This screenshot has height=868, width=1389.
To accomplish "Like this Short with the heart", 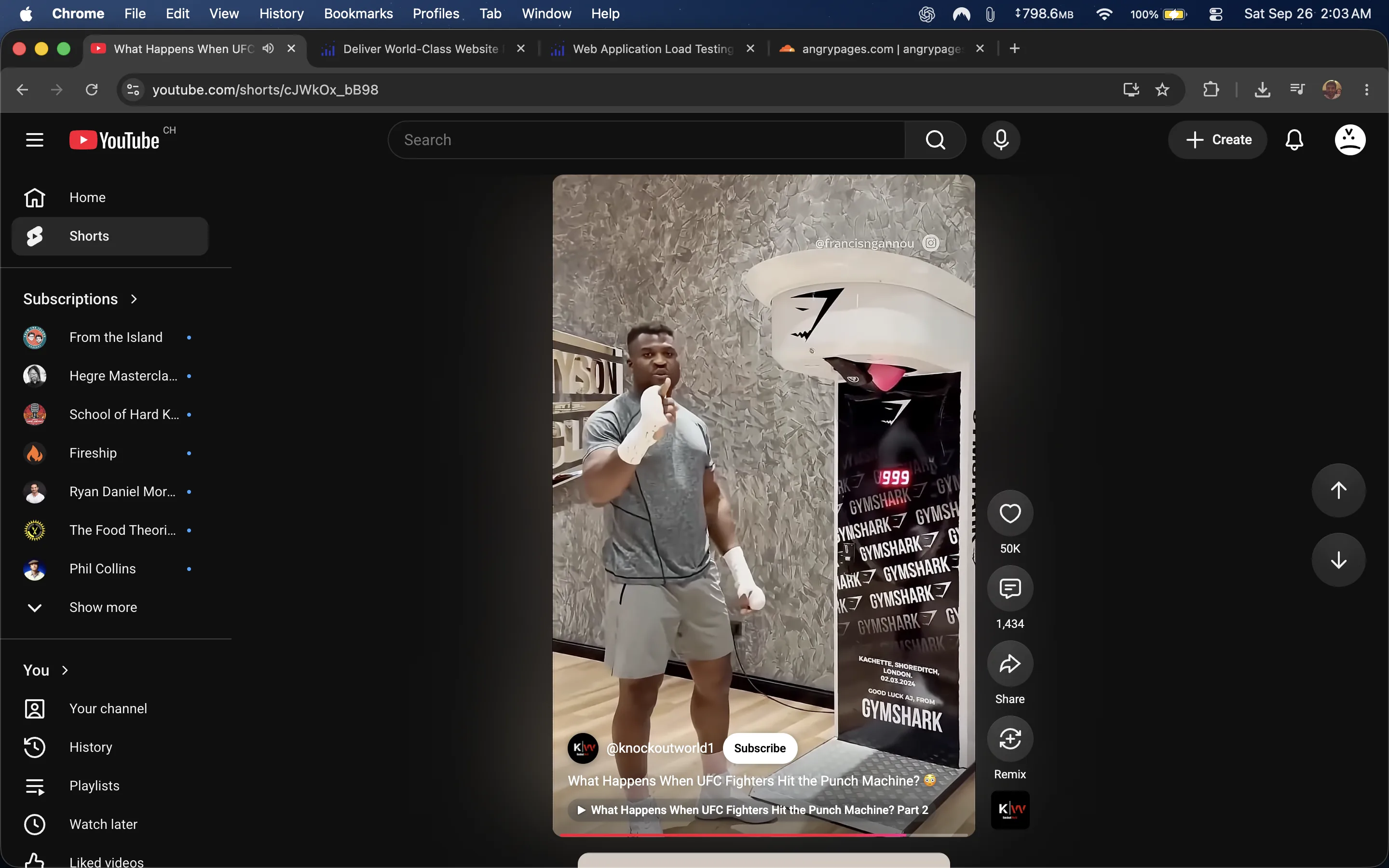I will click(x=1010, y=513).
